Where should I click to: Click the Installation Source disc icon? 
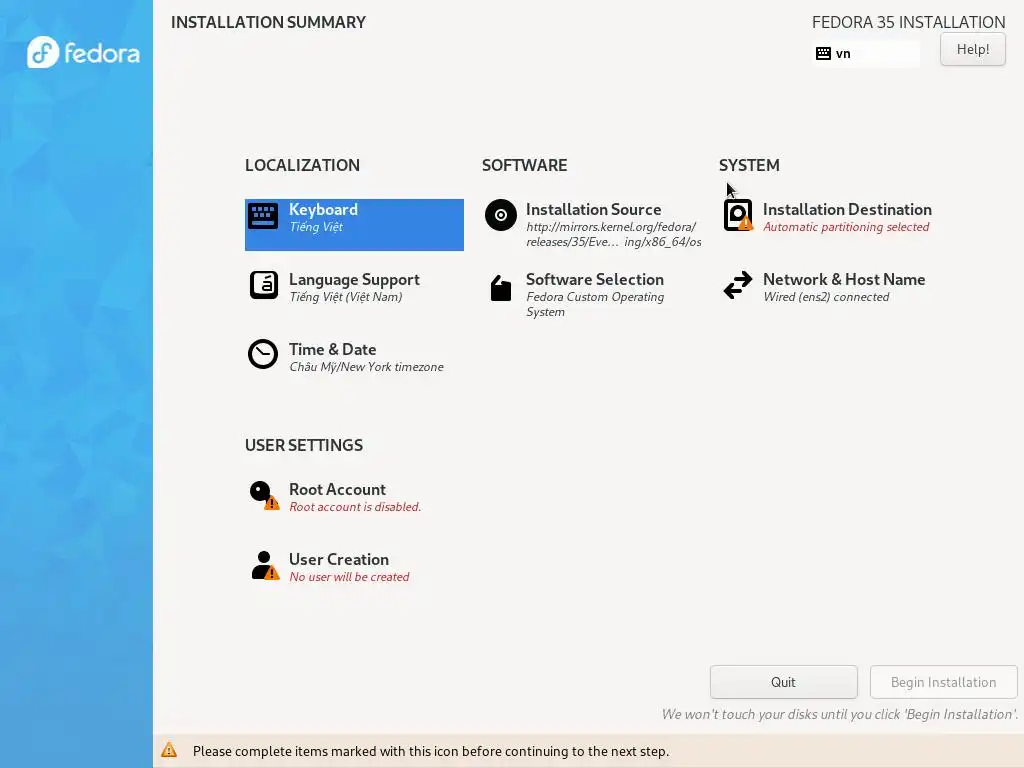tap(501, 215)
